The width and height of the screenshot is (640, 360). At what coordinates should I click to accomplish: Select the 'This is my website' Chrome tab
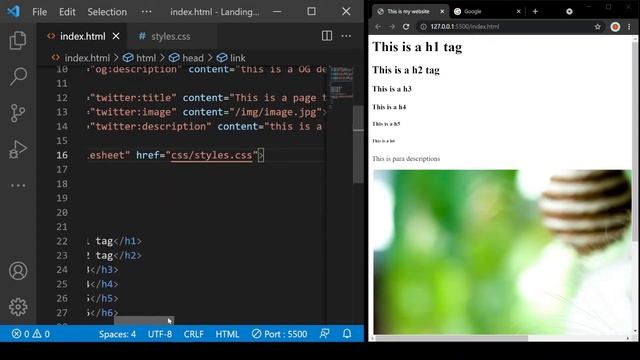tap(408, 11)
